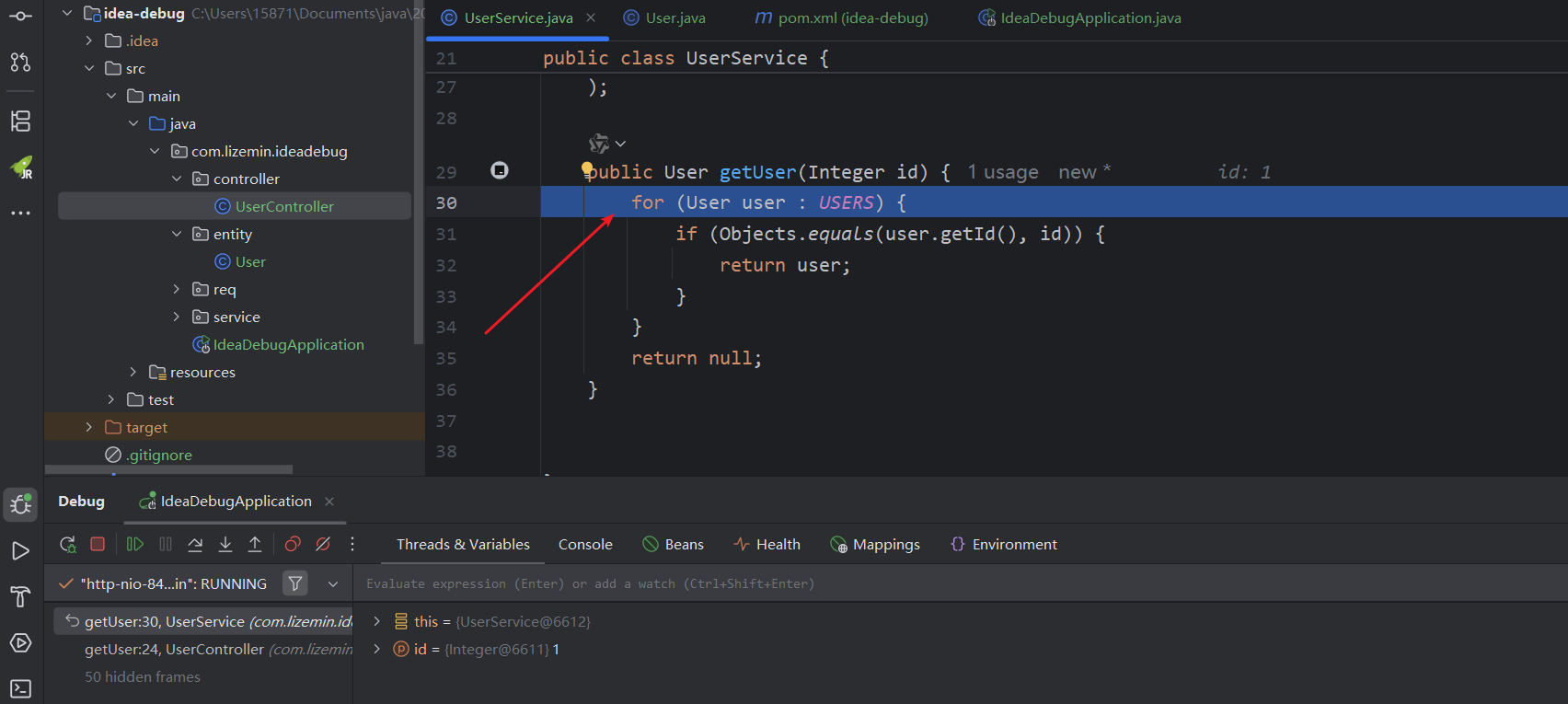Click the Rerun debug session icon
The width and height of the screenshot is (1568, 704).
coord(67,544)
